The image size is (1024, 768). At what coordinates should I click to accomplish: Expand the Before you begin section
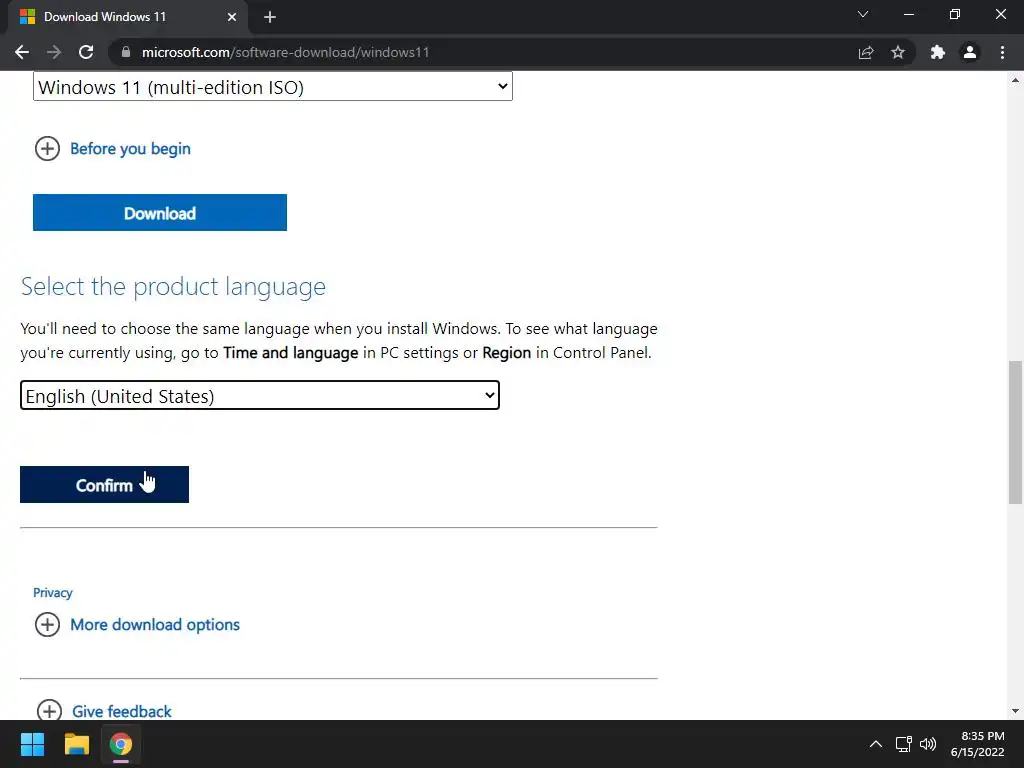[x=112, y=149]
